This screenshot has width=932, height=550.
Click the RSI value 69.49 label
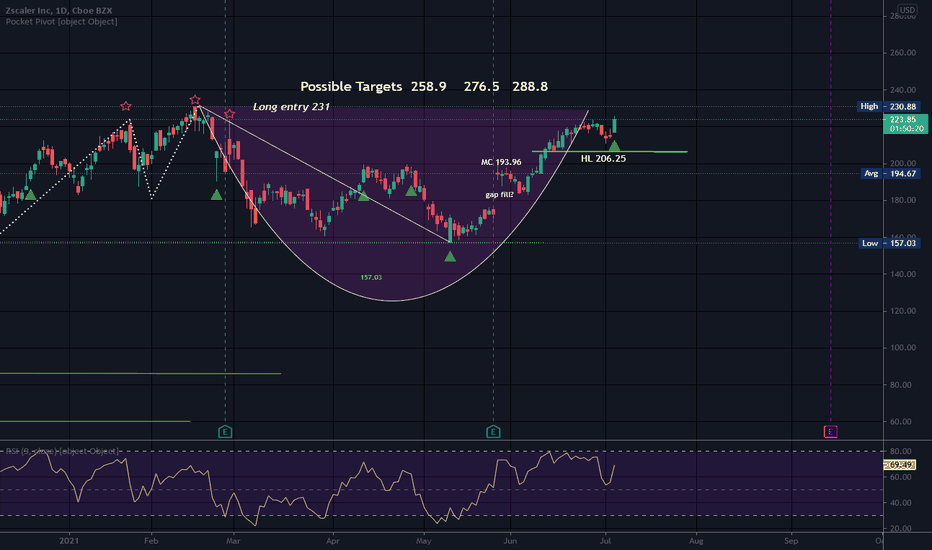pyautogui.click(x=900, y=464)
